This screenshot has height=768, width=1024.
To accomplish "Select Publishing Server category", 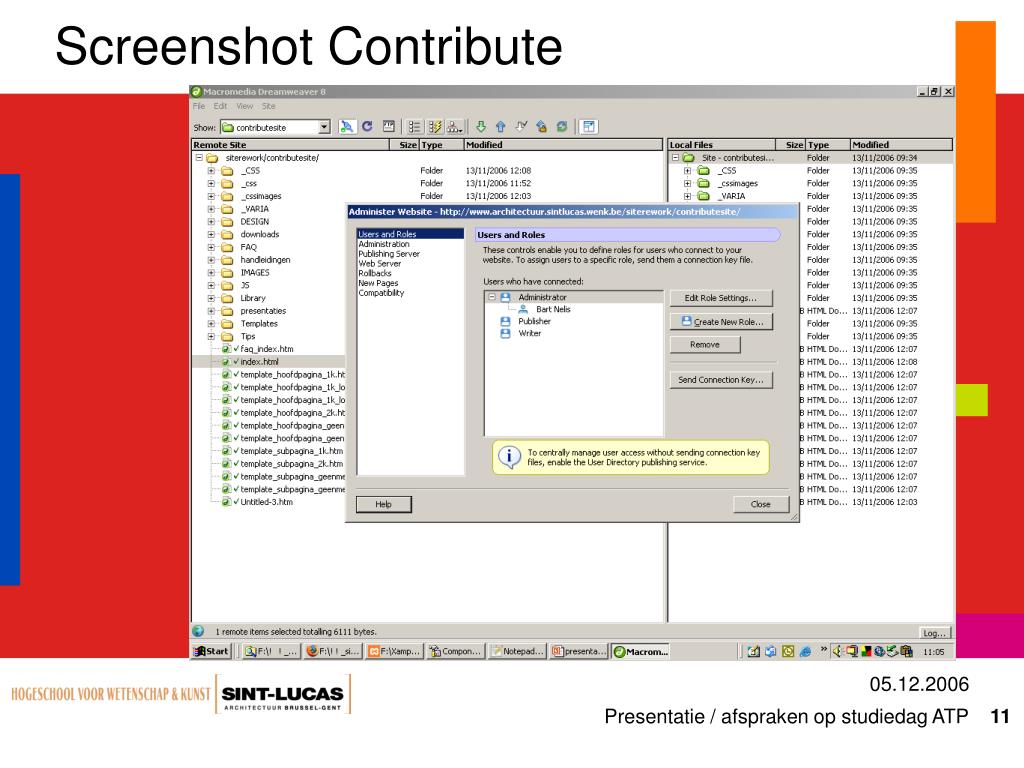I will tap(389, 253).
